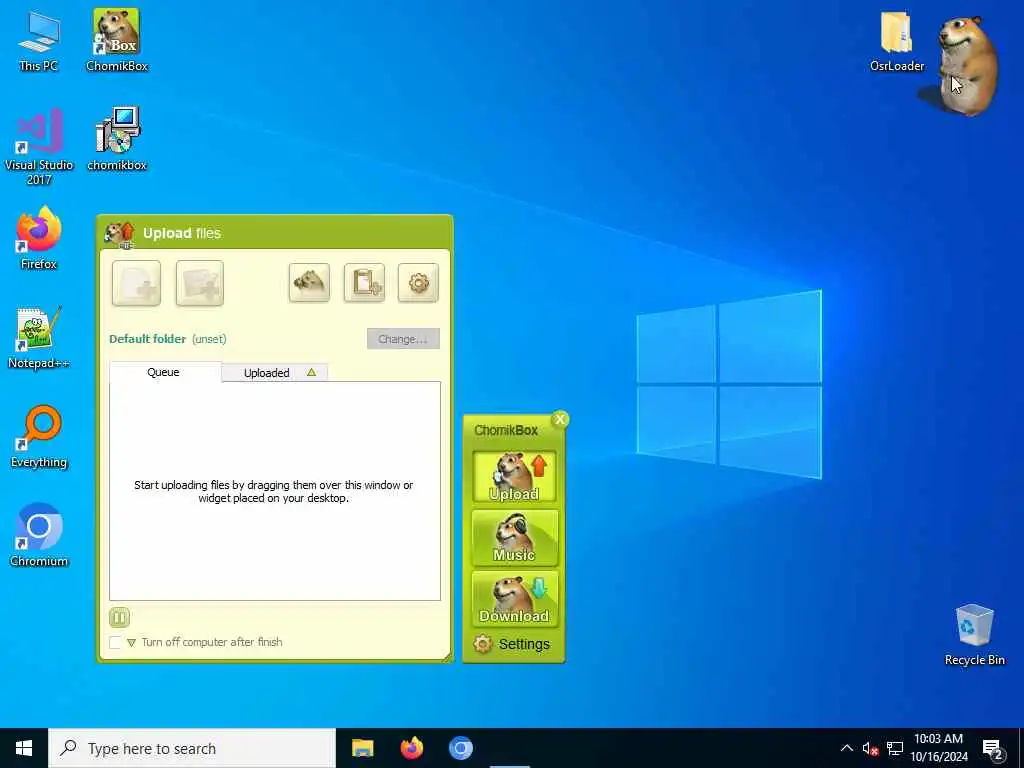The width and height of the screenshot is (1024, 768).
Task: Open File Explorer from taskbar
Action: pos(362,748)
